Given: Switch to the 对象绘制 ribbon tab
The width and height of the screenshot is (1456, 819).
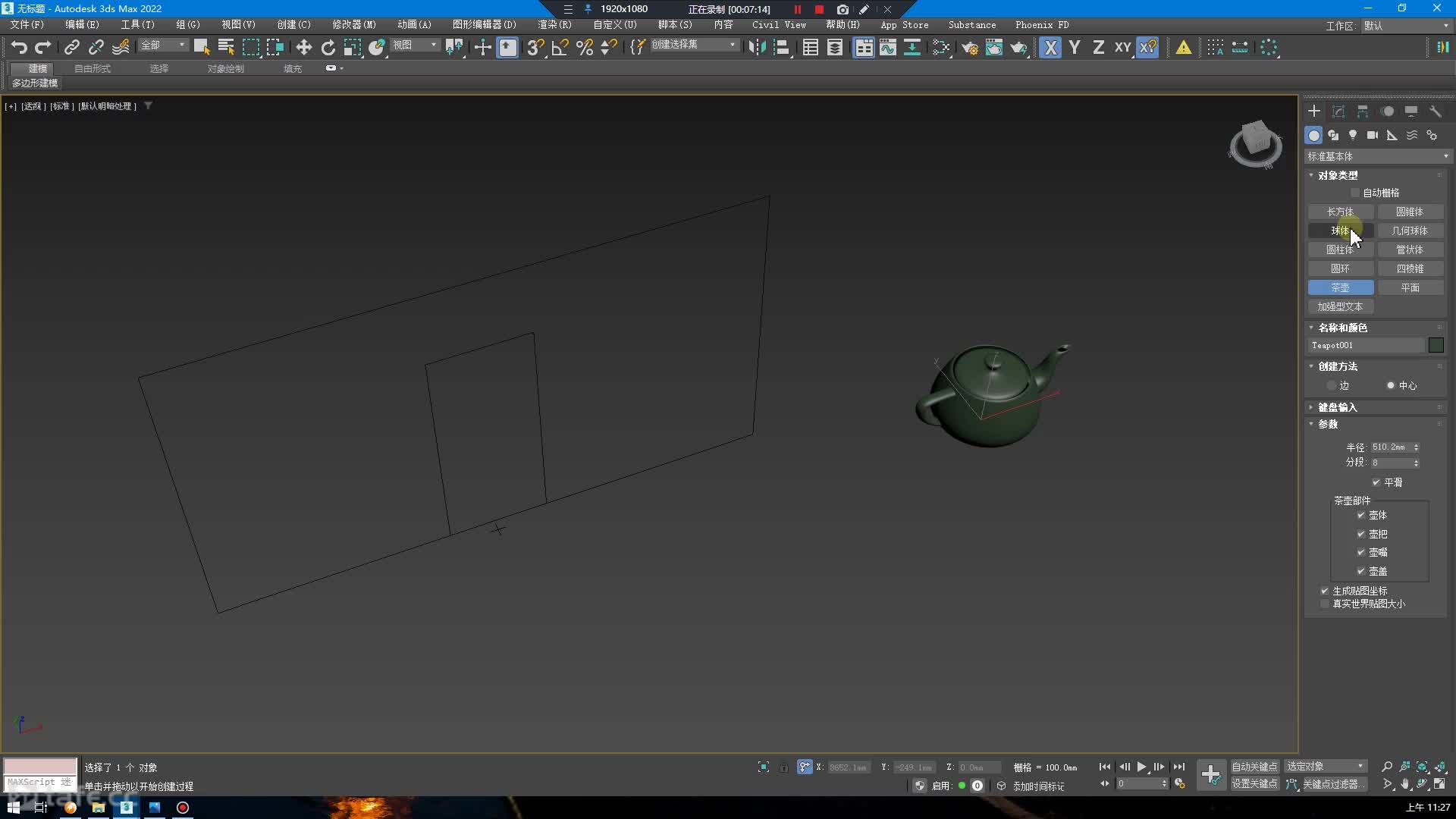Looking at the screenshot, I should click(x=225, y=68).
